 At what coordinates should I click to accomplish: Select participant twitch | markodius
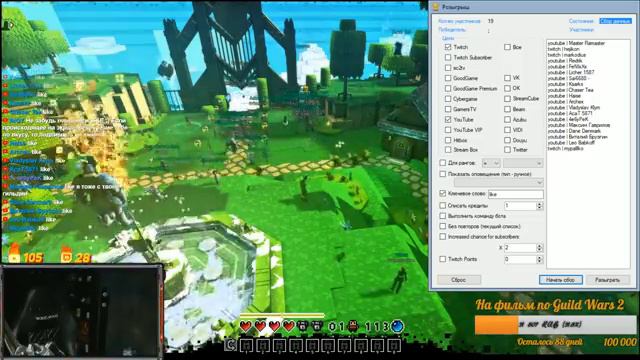[567, 55]
